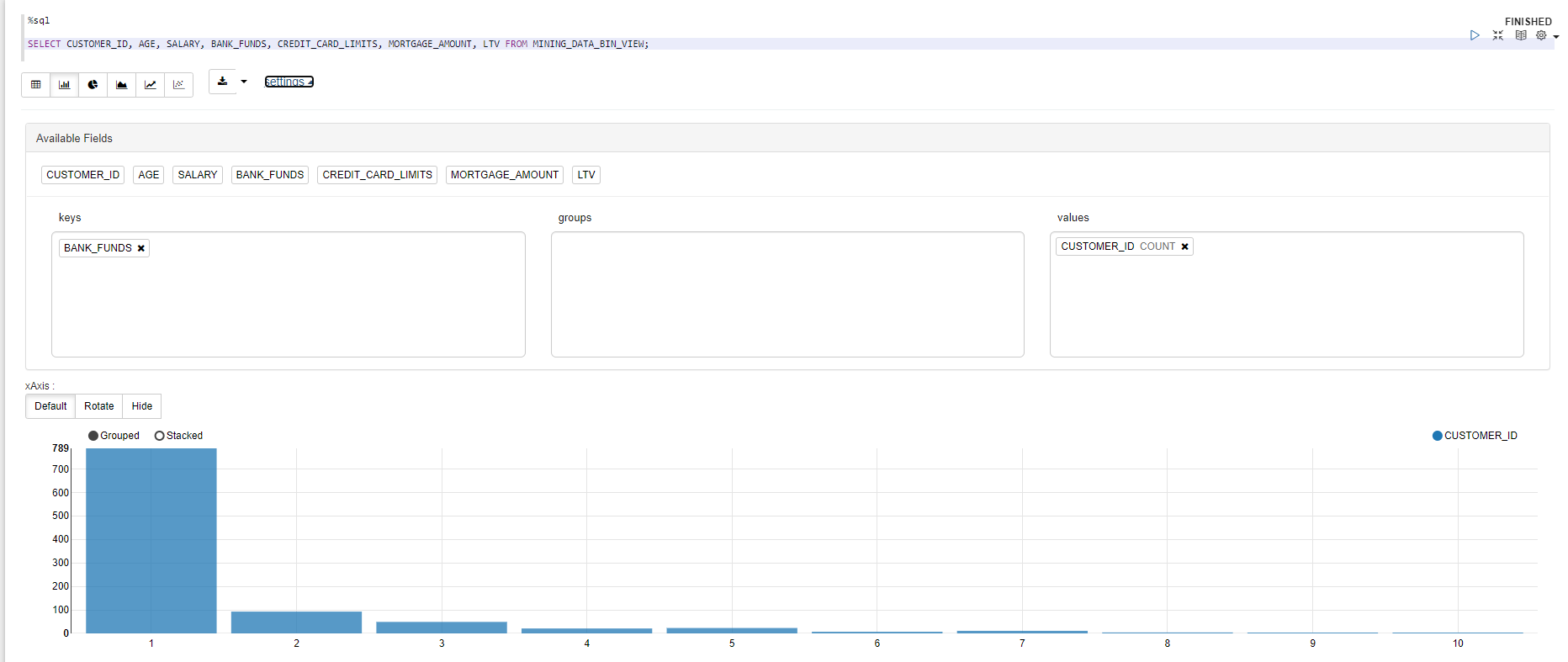Click the bar for bin 3
Image resolution: width=1568 pixels, height=662 pixels.
pyautogui.click(x=442, y=628)
